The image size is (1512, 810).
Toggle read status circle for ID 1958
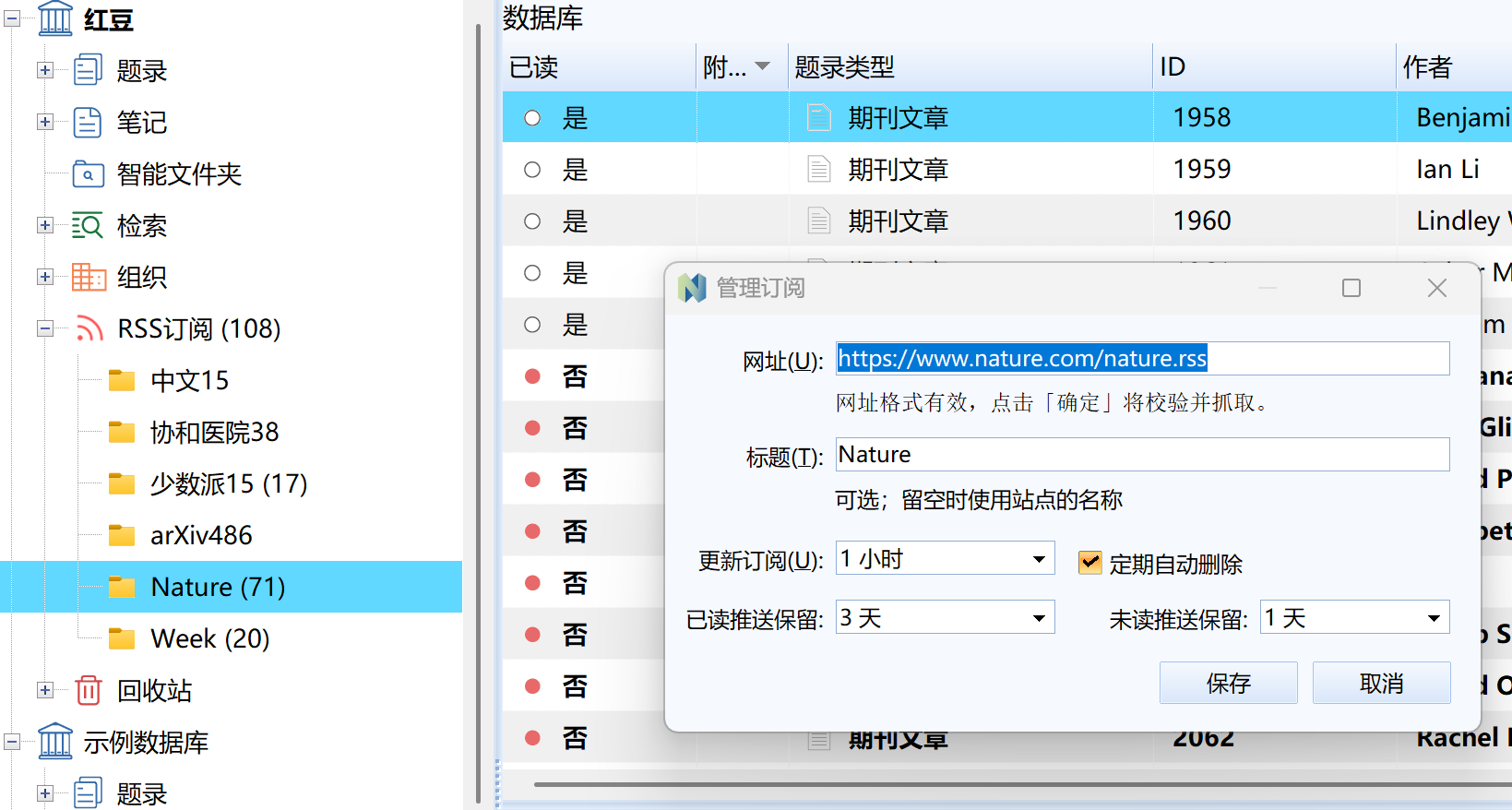532,117
